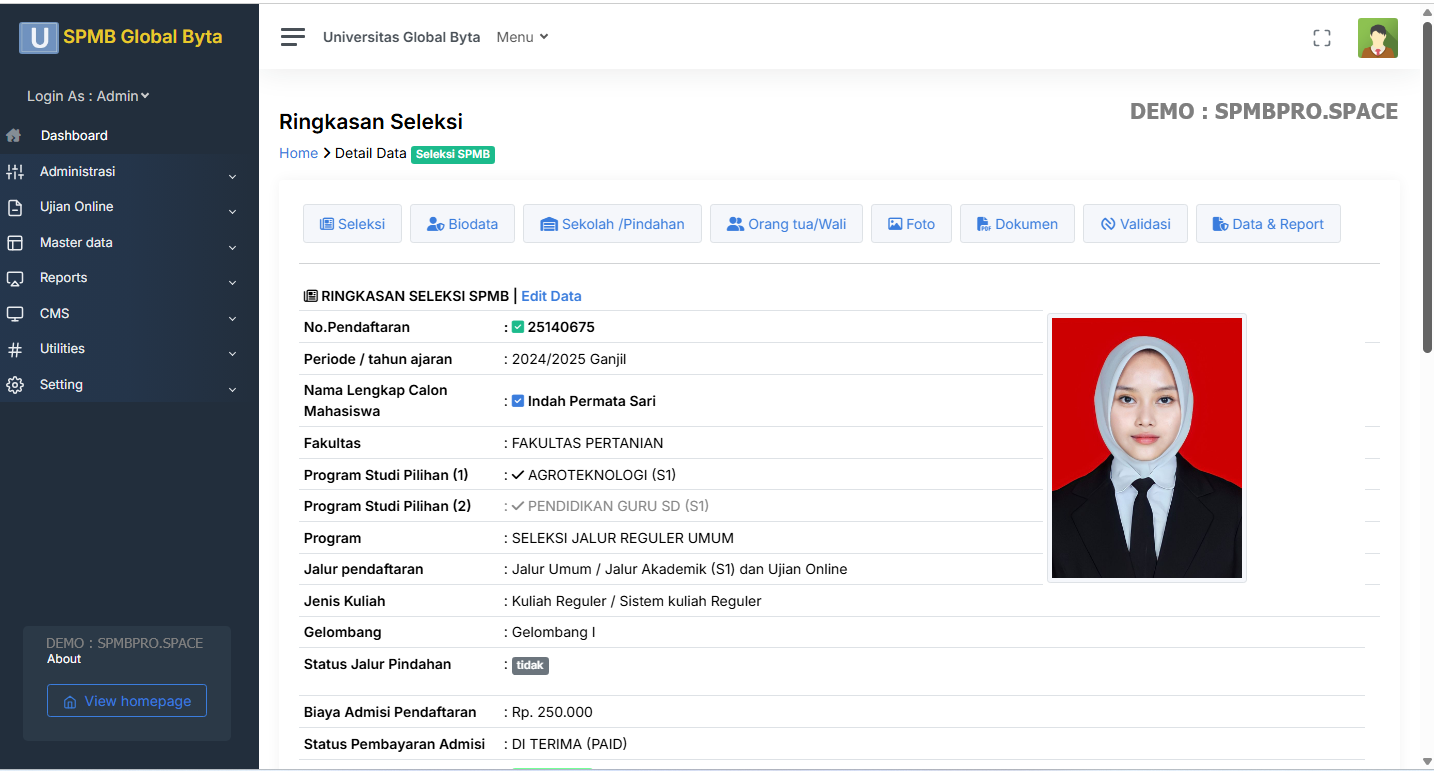Click the blue checkbox beside Indah Permata Sari
This screenshot has width=1434, height=771.
tap(518, 401)
